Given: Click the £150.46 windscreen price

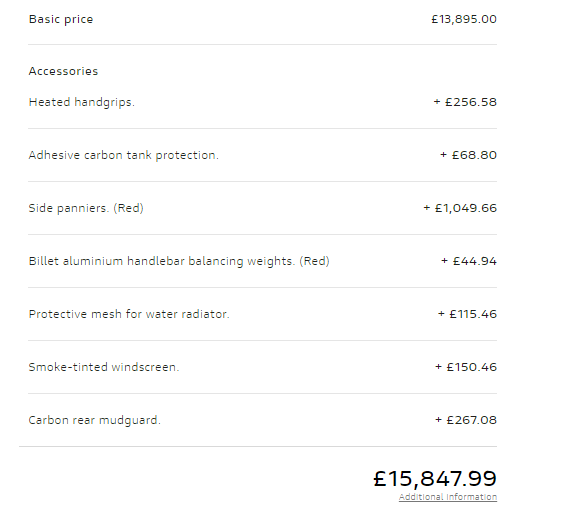Looking at the screenshot, I should point(466,367).
